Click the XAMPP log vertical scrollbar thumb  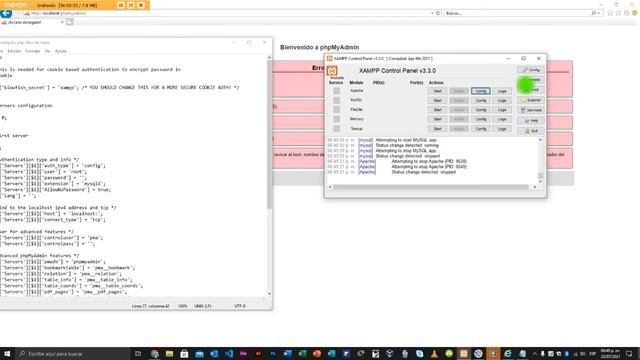[x=540, y=176]
